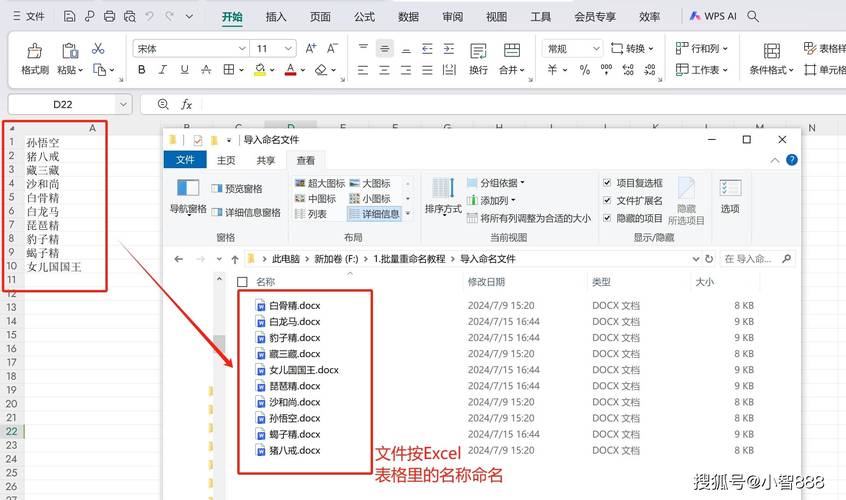Click the Explorer help question mark icon
This screenshot has width=846, height=500.
point(792,160)
